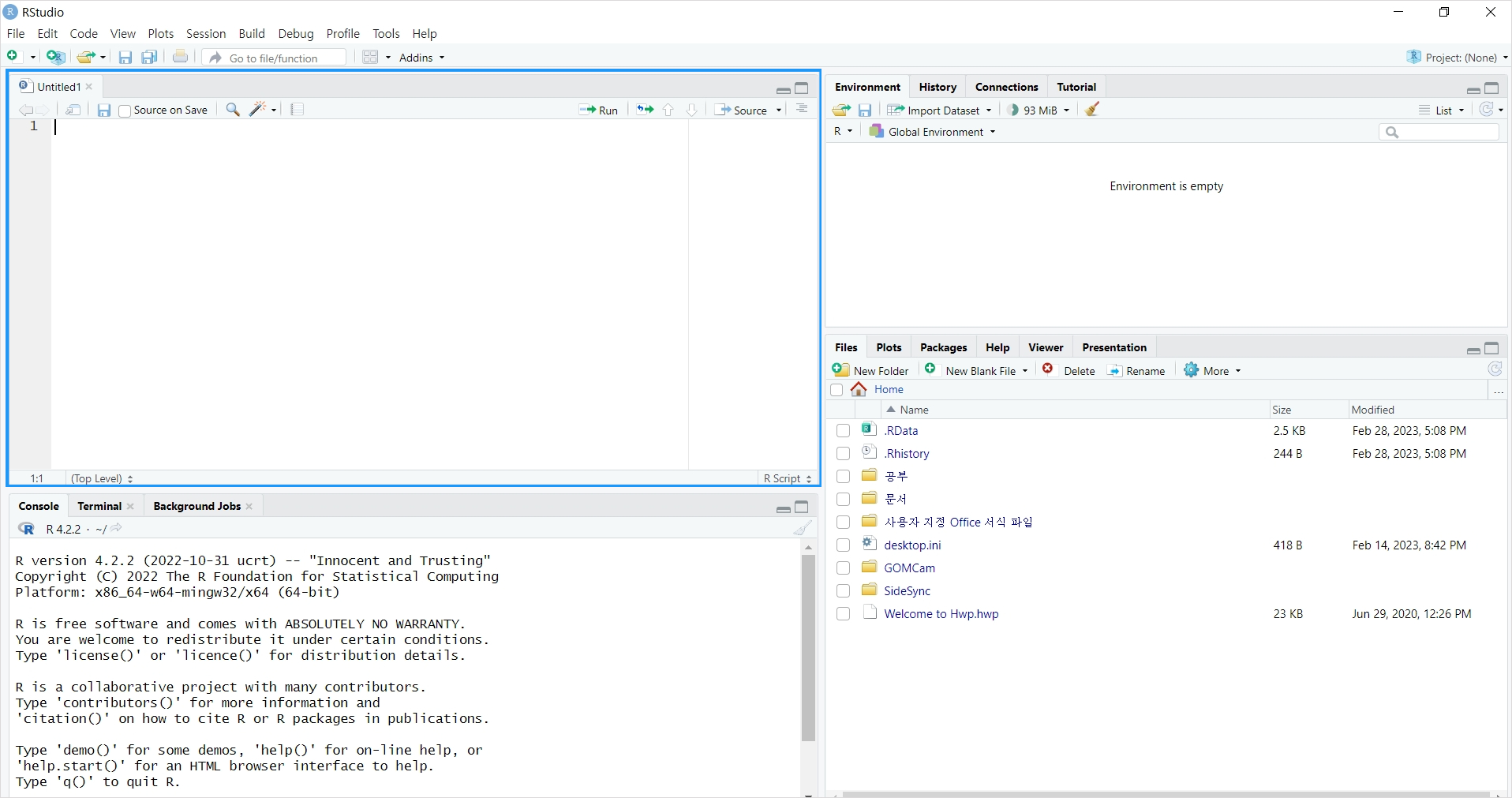
Task: Open the New Blank File dropdown
Action: [x=976, y=370]
